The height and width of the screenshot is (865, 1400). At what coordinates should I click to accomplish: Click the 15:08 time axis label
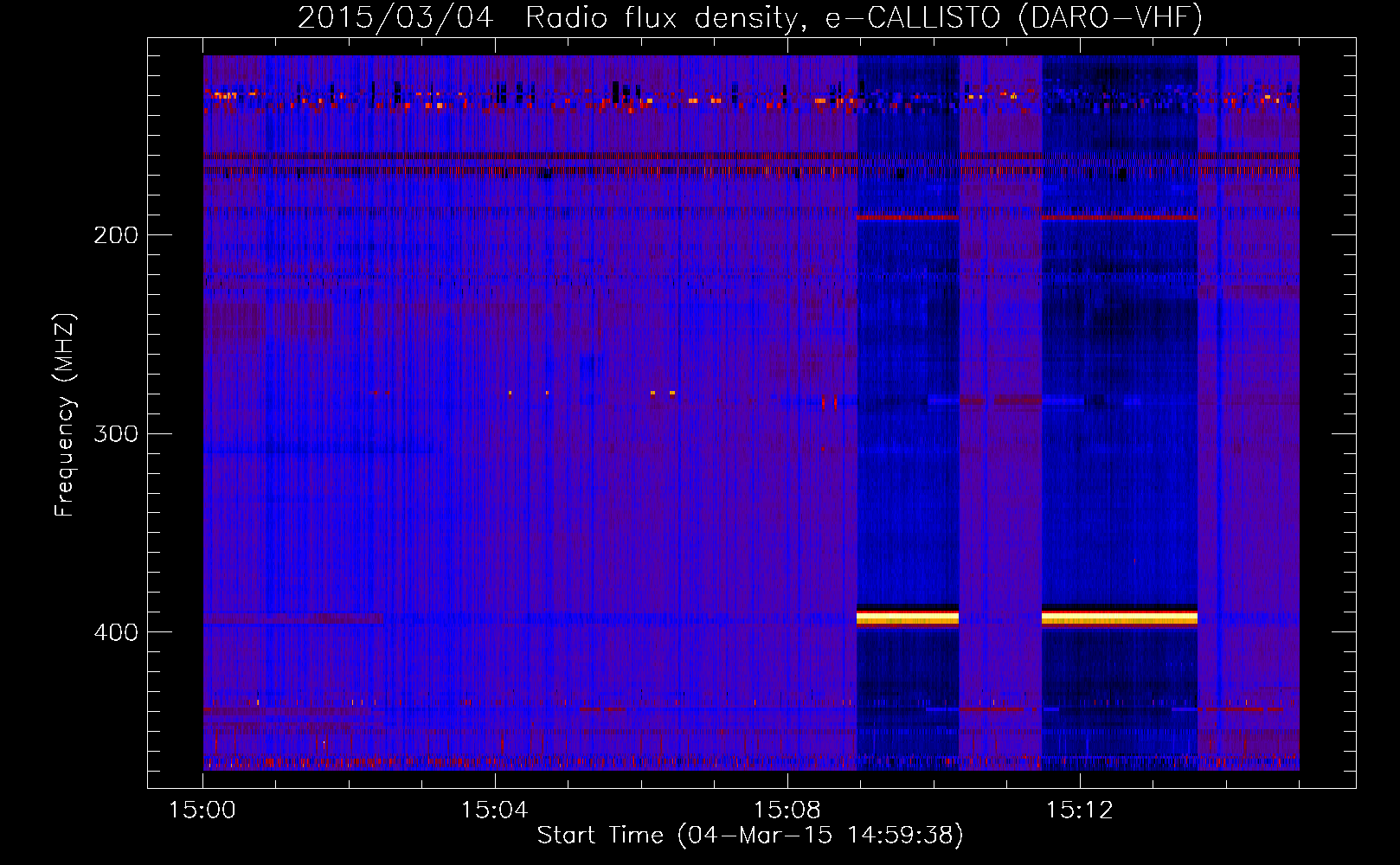[x=787, y=811]
